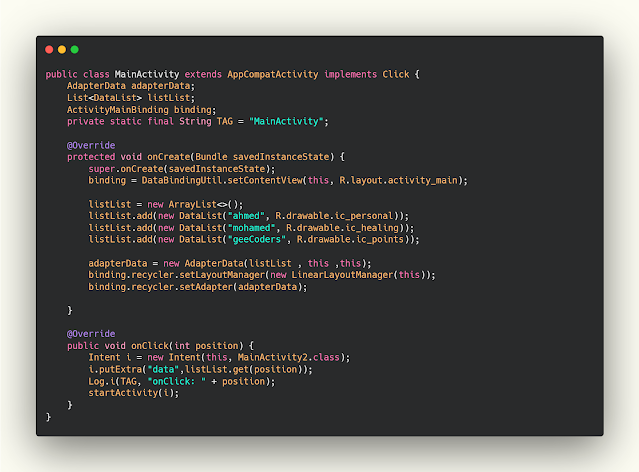Viewport: 639px width, 472px height.
Task: Click the "MainActivity" TAG string value
Action: pos(286,121)
